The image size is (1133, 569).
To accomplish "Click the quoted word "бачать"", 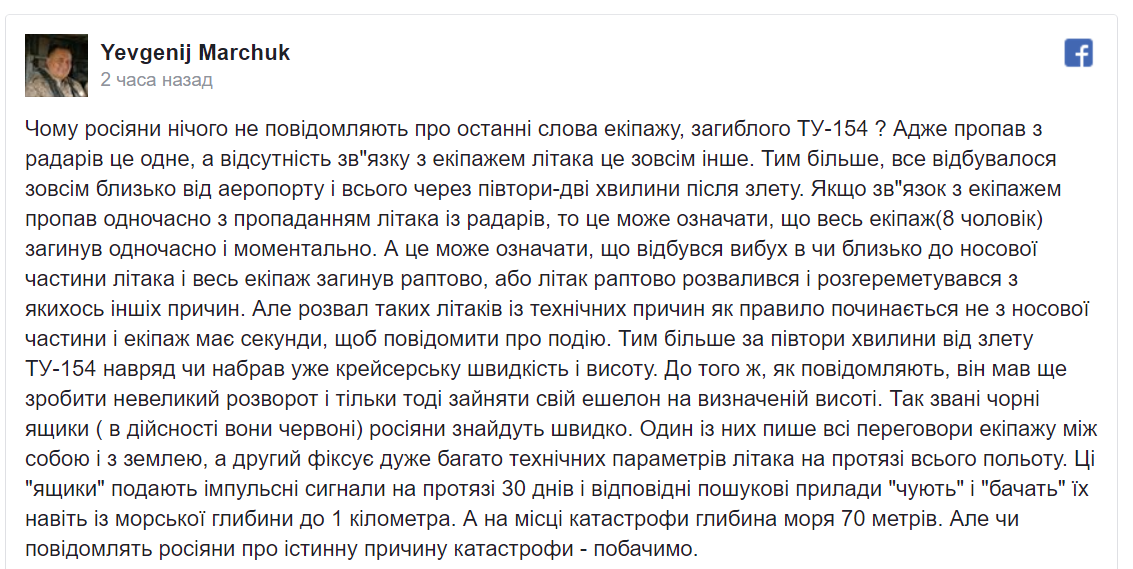I will pyautogui.click(x=1025, y=489).
